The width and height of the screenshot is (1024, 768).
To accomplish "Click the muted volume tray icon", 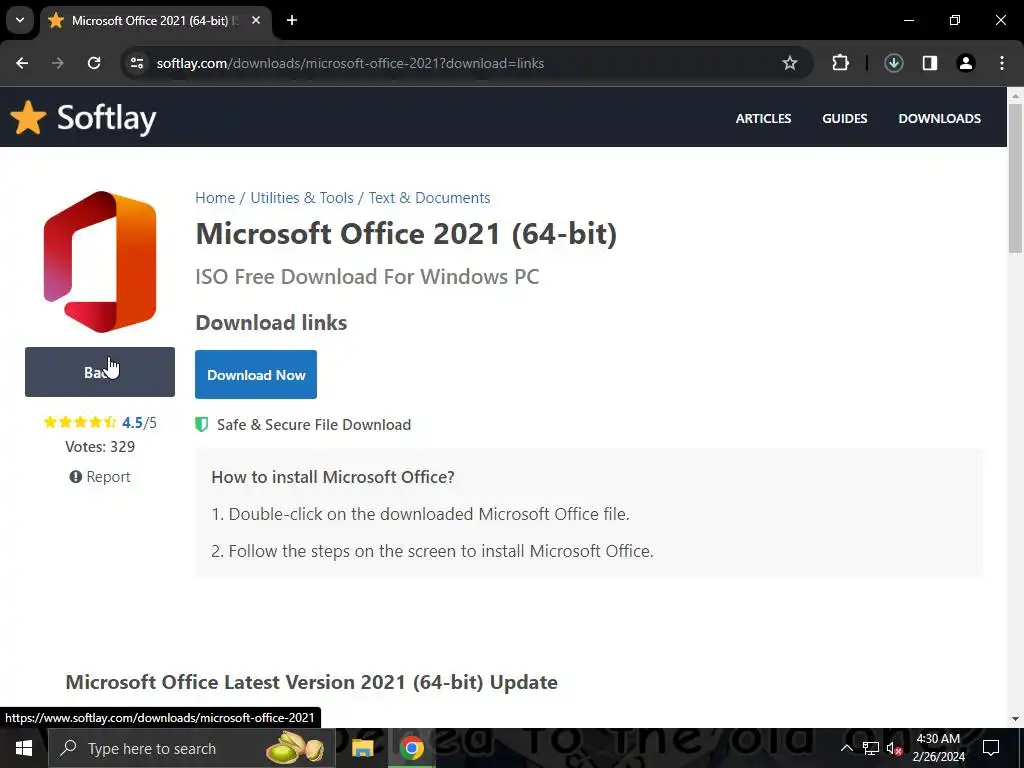I will tap(894, 749).
